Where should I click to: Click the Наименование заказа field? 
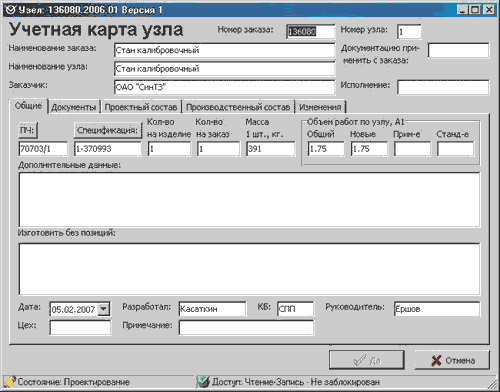coord(224,50)
